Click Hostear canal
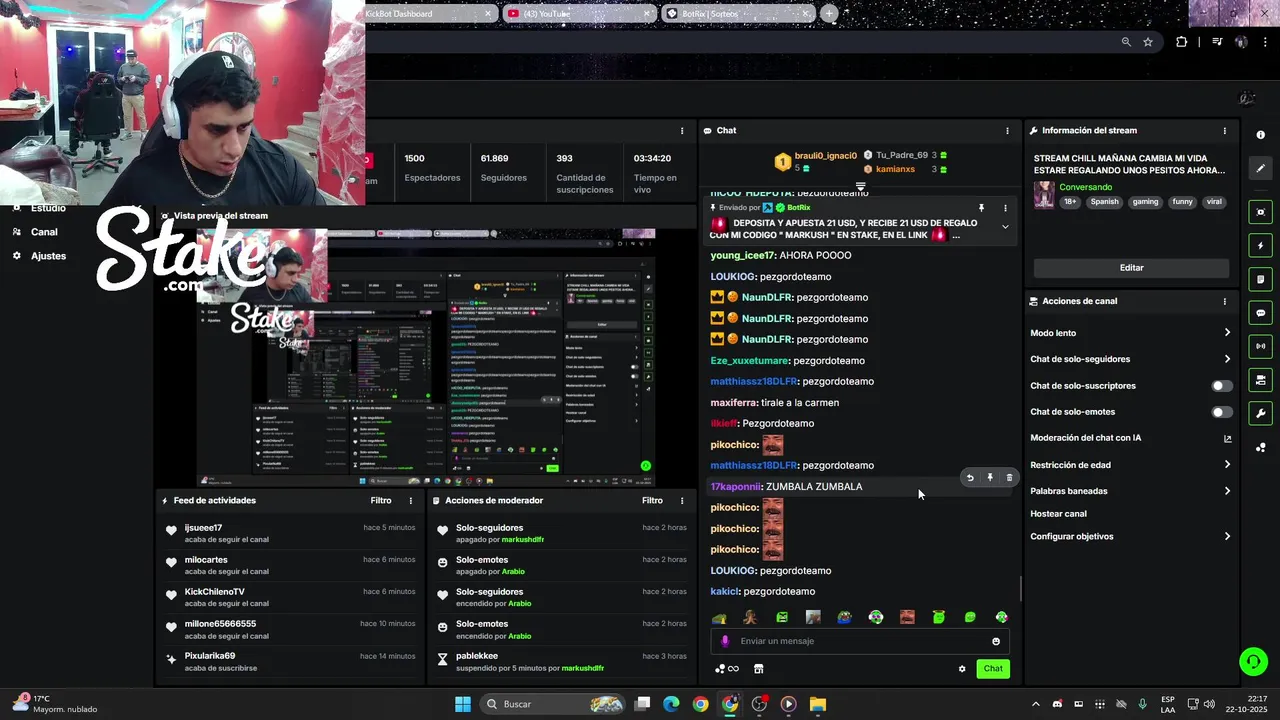 click(x=1058, y=514)
